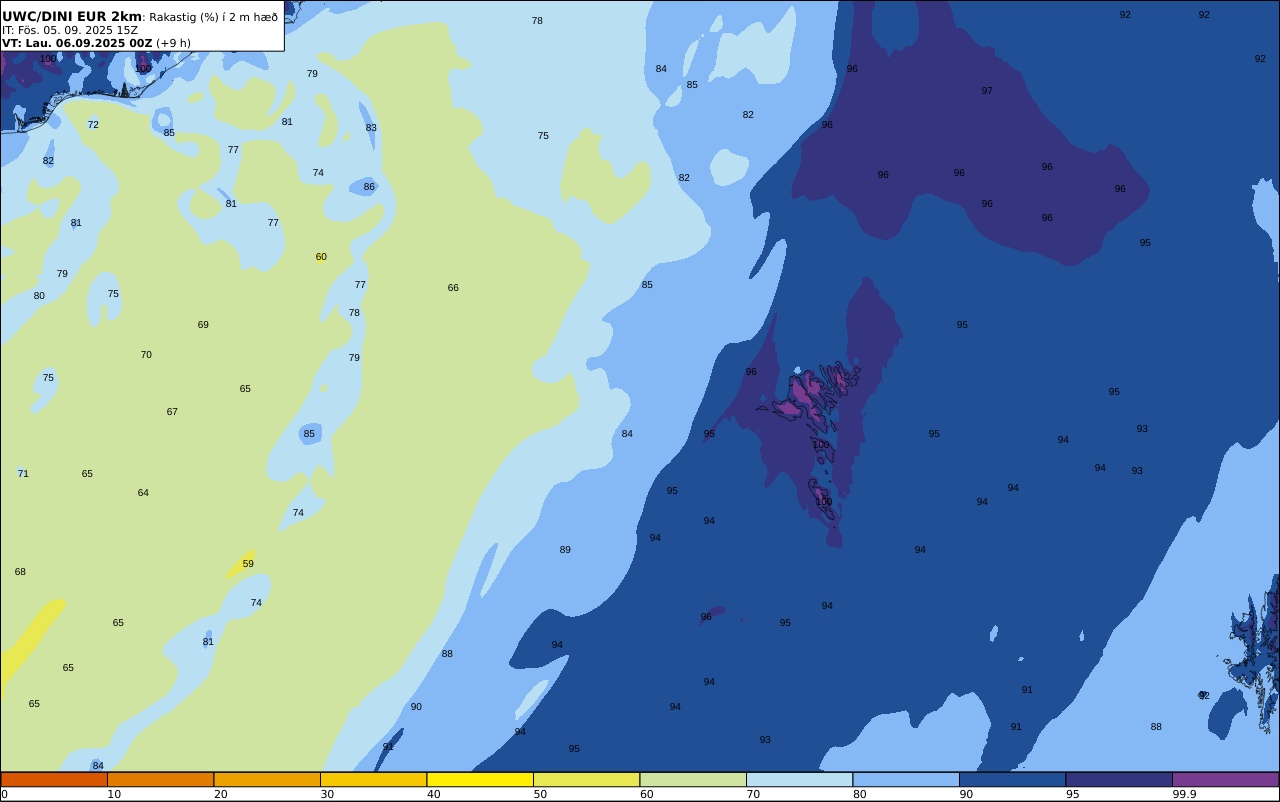Click the humidity value '66' on the map
The width and height of the screenshot is (1280, 802).
(x=453, y=288)
